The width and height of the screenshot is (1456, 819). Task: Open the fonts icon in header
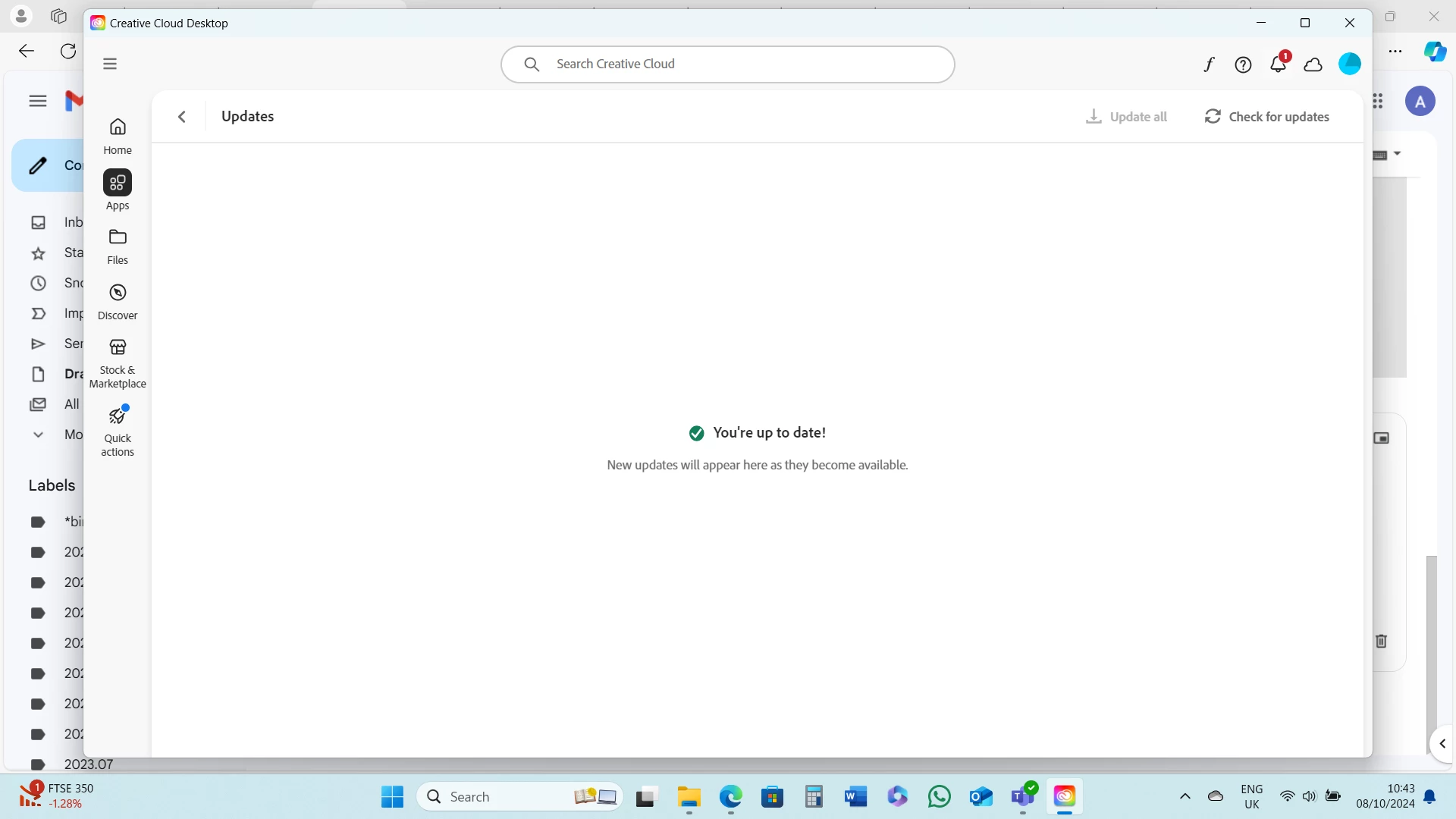pos(1209,64)
